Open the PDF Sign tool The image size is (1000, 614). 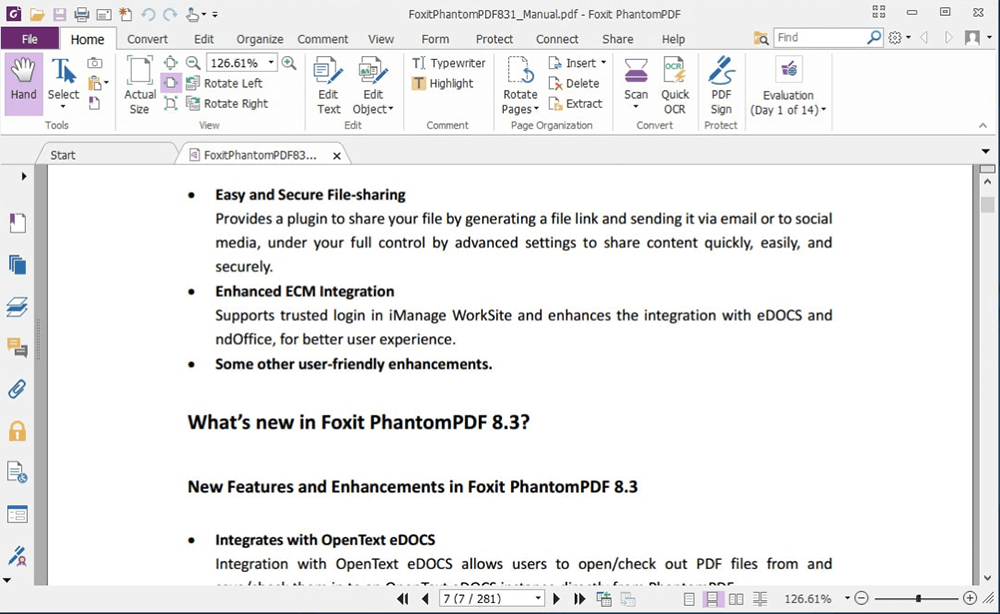tap(721, 84)
